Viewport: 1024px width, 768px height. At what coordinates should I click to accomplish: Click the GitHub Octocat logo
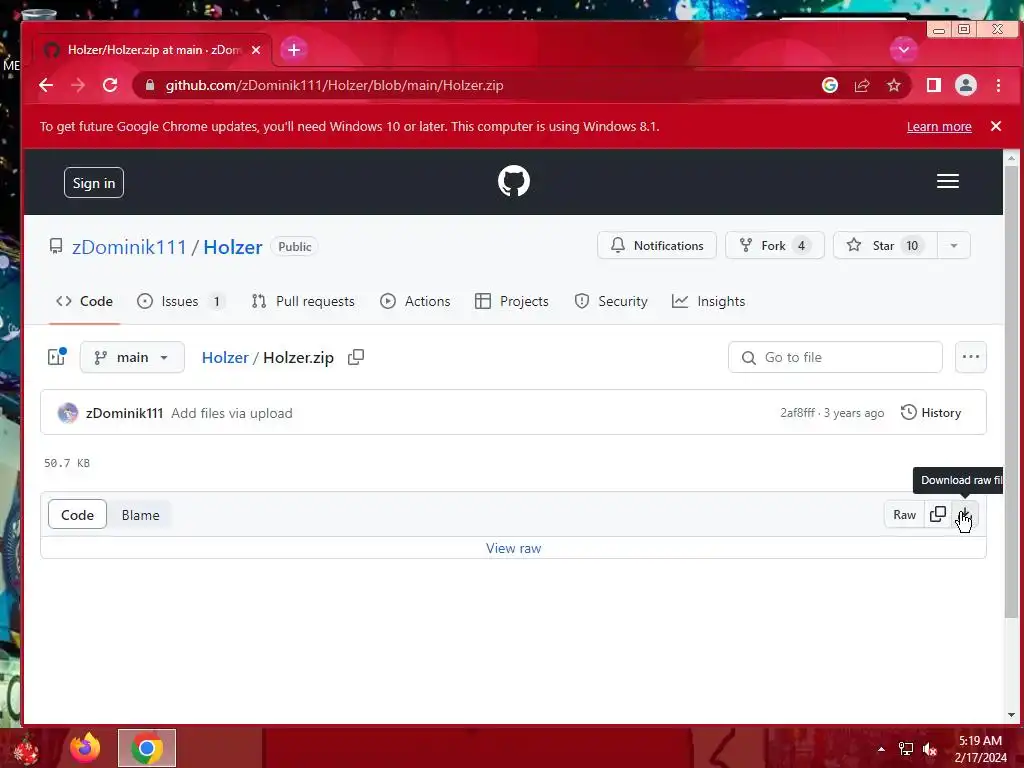pos(513,181)
